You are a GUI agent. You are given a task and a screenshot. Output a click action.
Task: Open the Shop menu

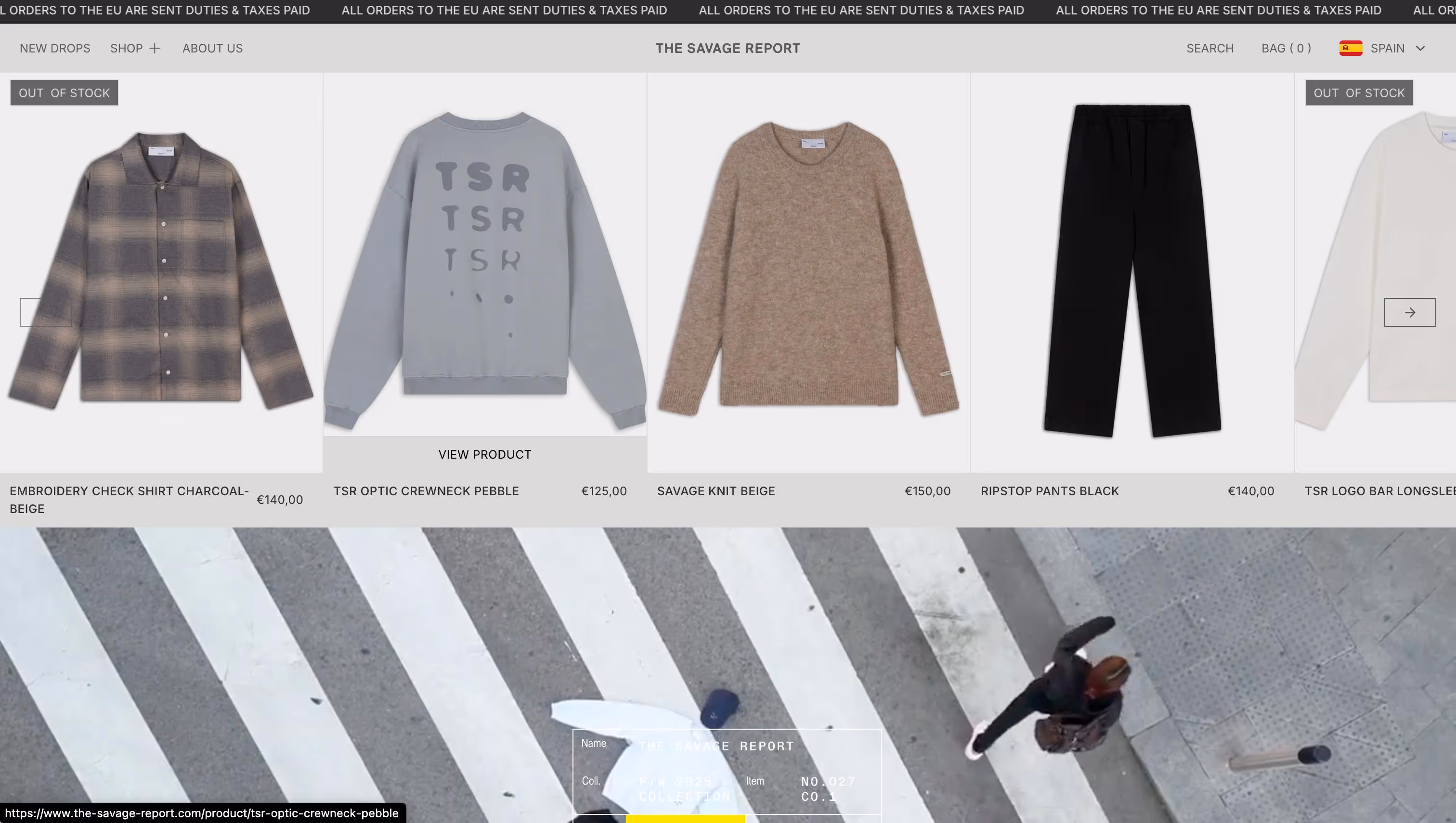[127, 49]
